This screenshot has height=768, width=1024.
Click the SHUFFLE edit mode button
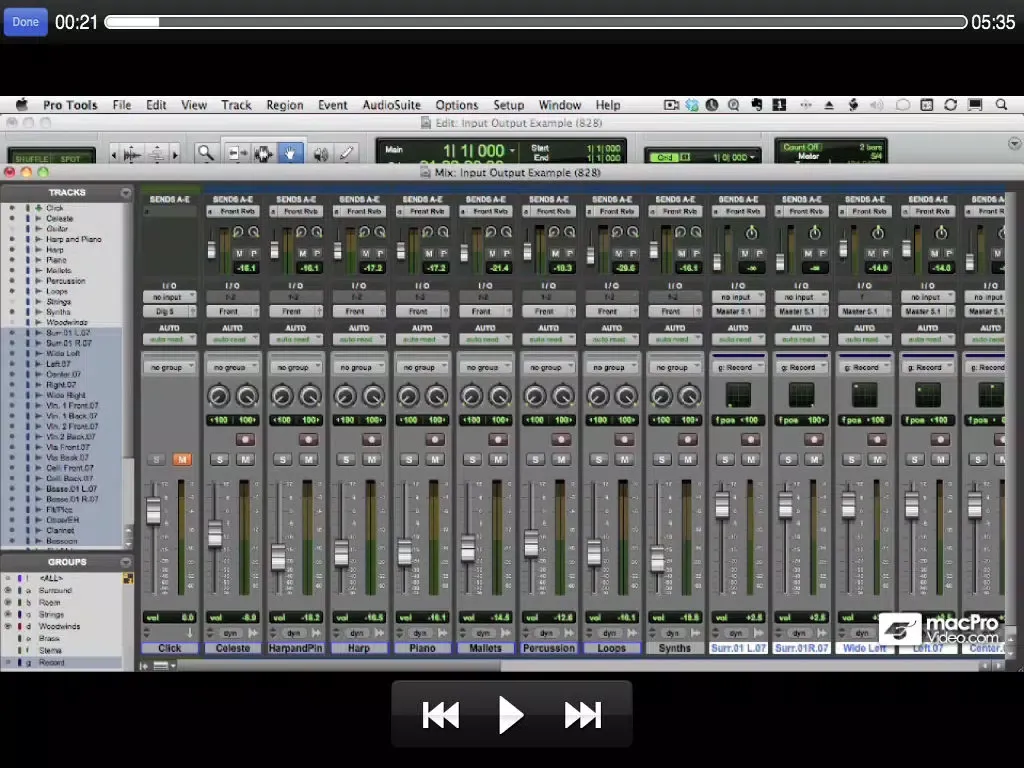[x=31, y=159]
